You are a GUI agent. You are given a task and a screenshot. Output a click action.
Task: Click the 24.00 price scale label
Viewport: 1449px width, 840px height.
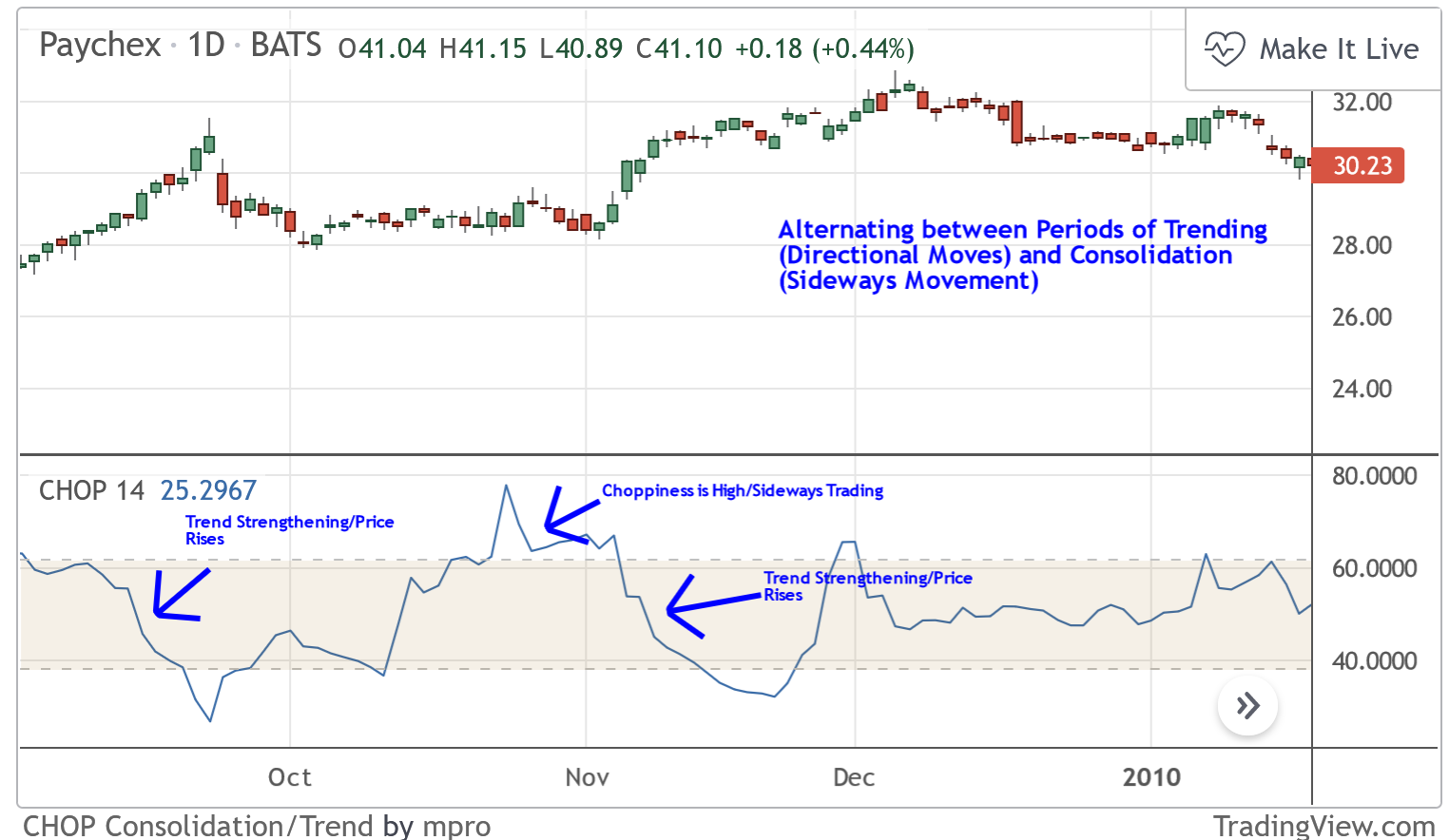(x=1362, y=389)
